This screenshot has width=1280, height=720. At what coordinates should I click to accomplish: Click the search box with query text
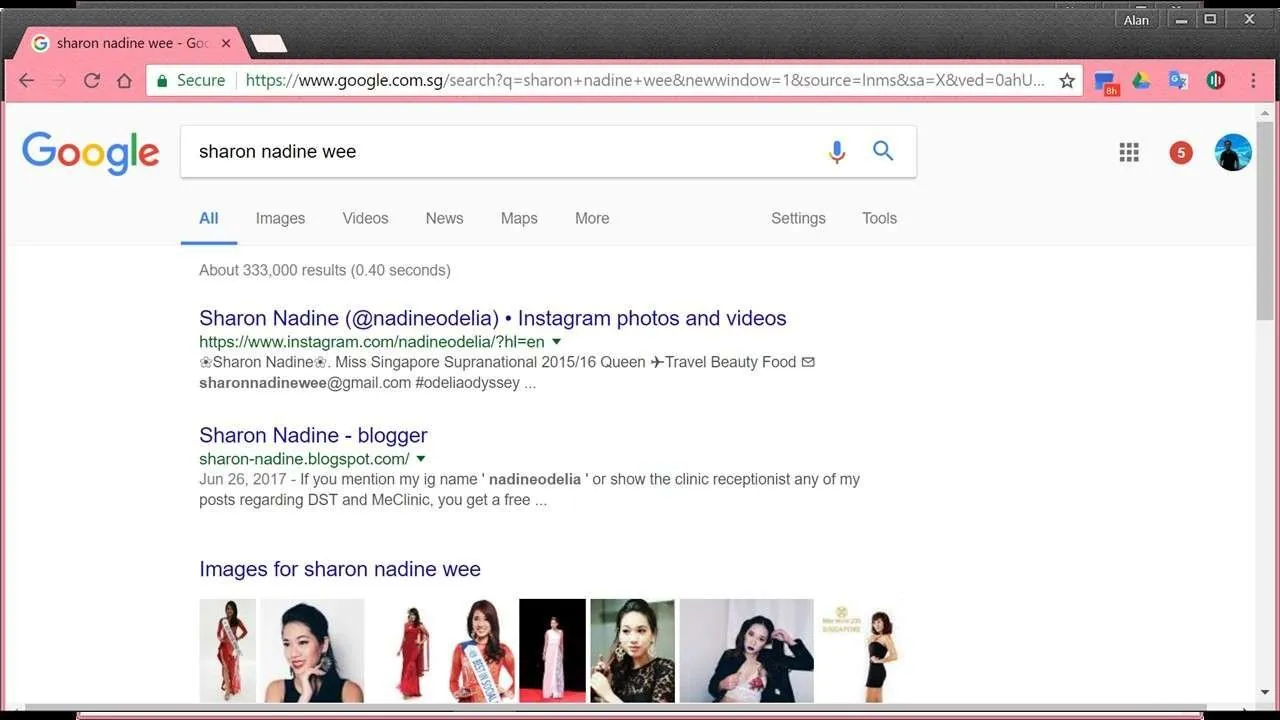click(x=500, y=152)
